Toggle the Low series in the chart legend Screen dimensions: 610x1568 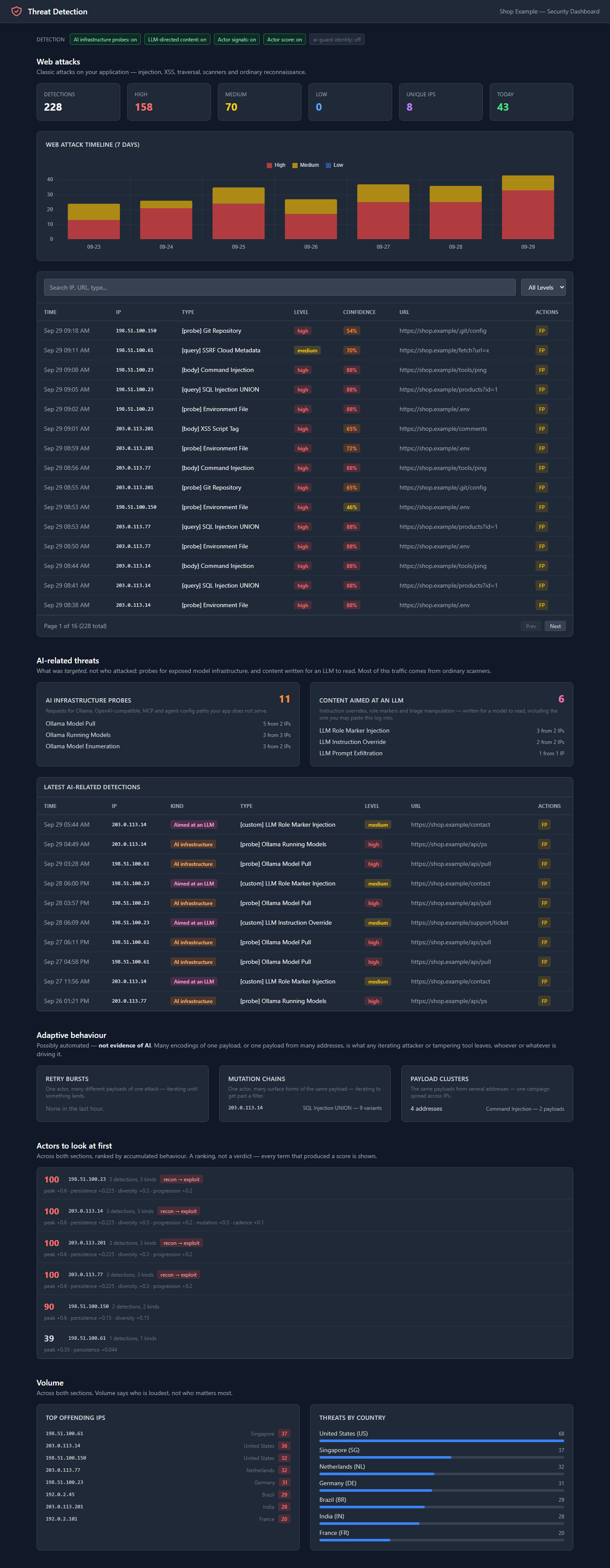(x=335, y=165)
